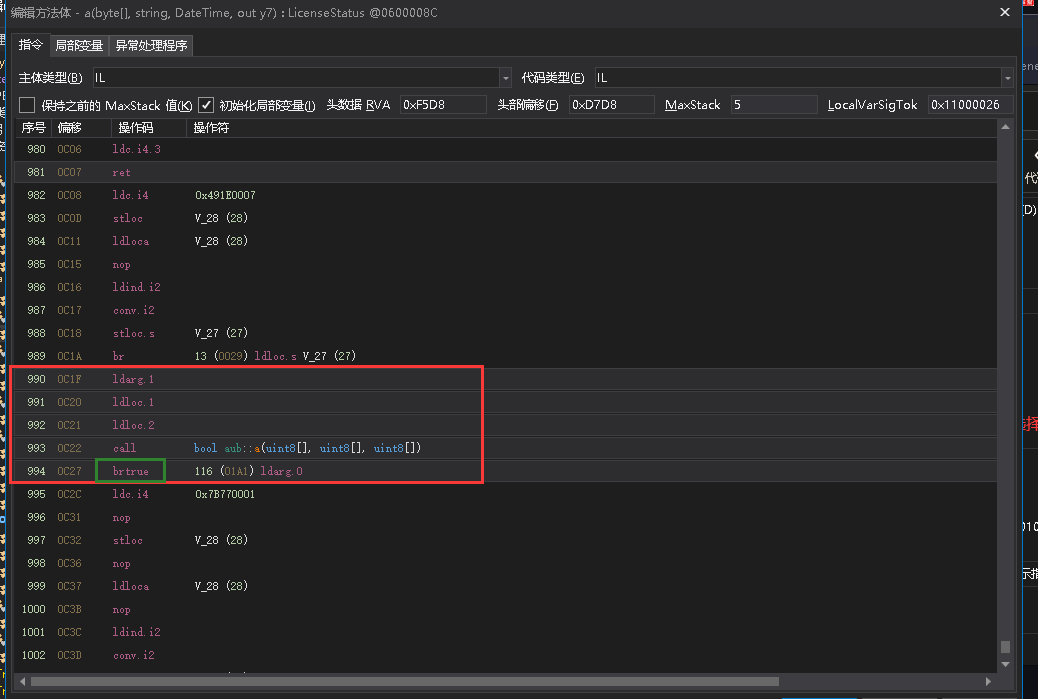Click the ldarg.1 instruction at offset 0C1F

click(133, 379)
